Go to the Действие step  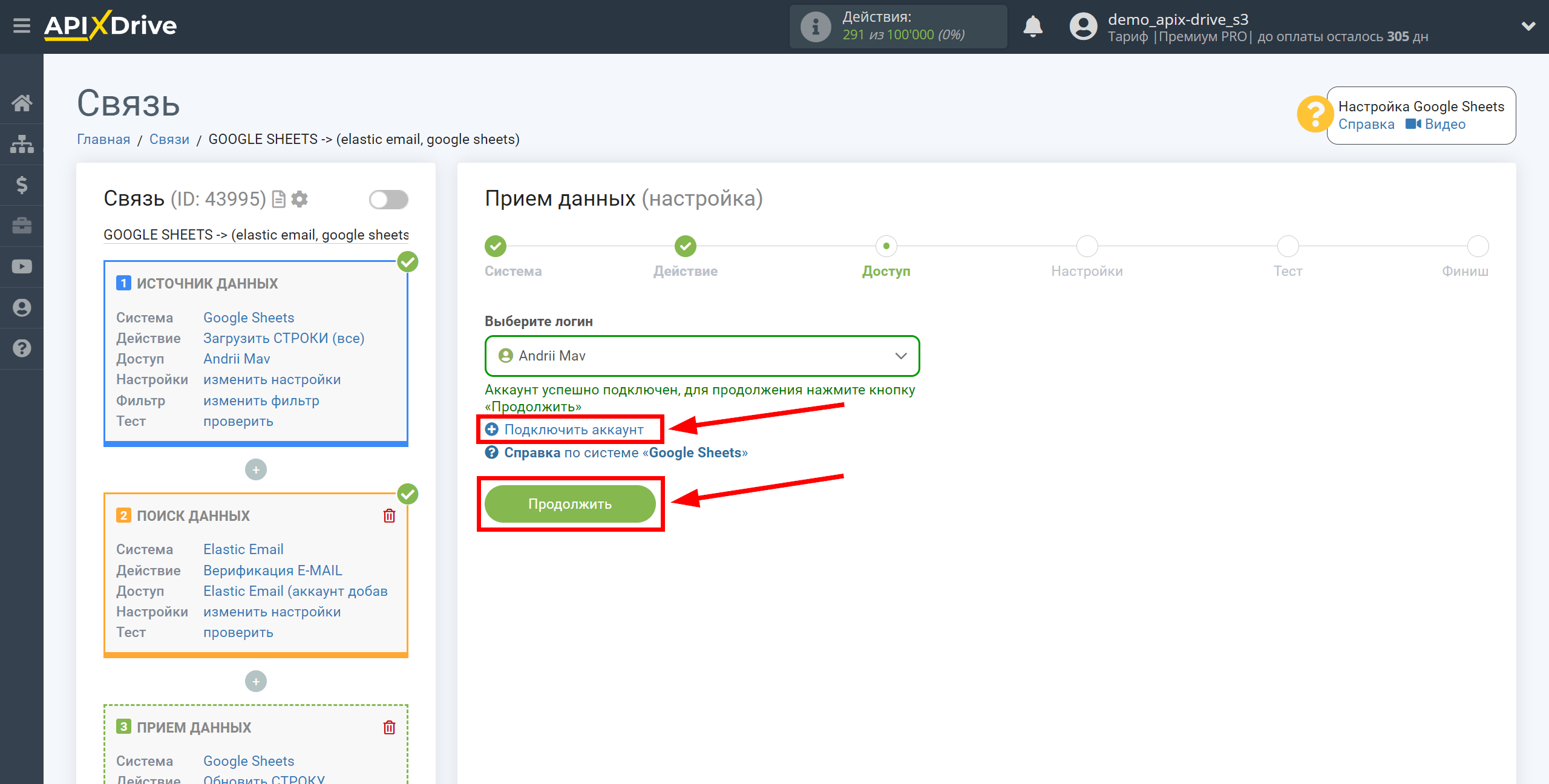coord(686,246)
